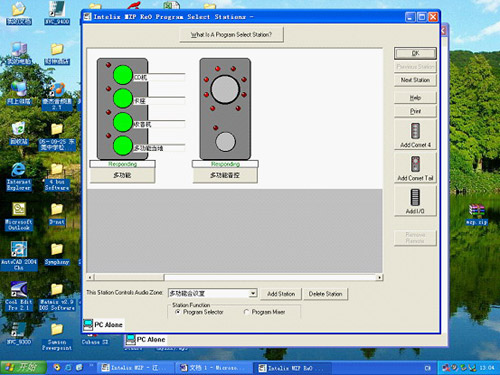500x375 pixels.
Task: Switch to Microsoft Word document taskbar item
Action: (213, 368)
